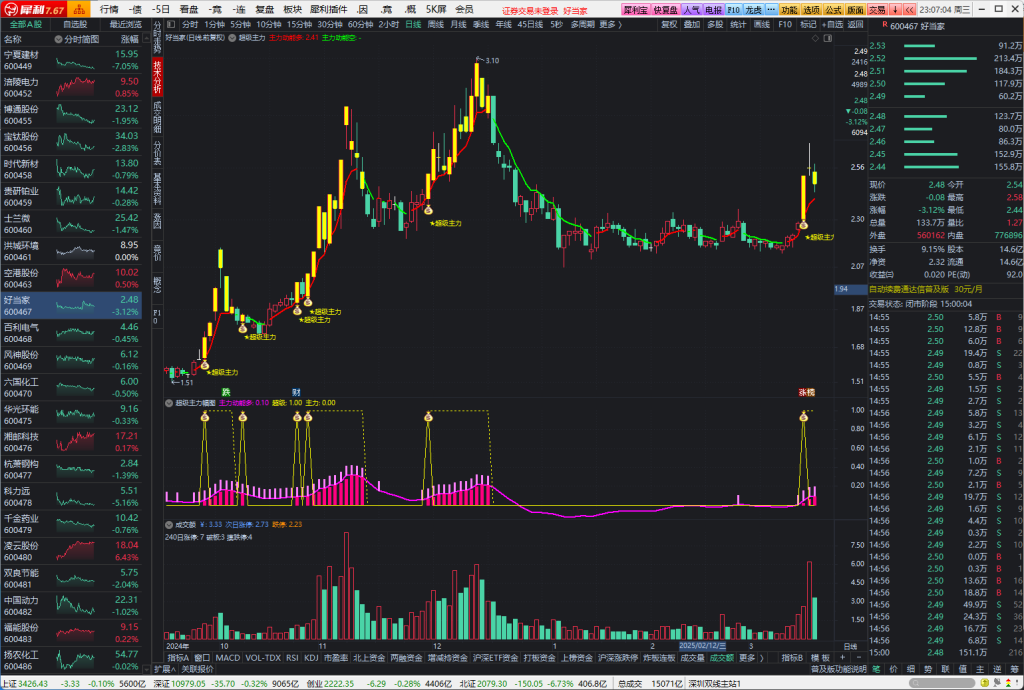Toggle the 成交额 indicator settings circle
The height and width of the screenshot is (690, 1024).
[x=170, y=524]
